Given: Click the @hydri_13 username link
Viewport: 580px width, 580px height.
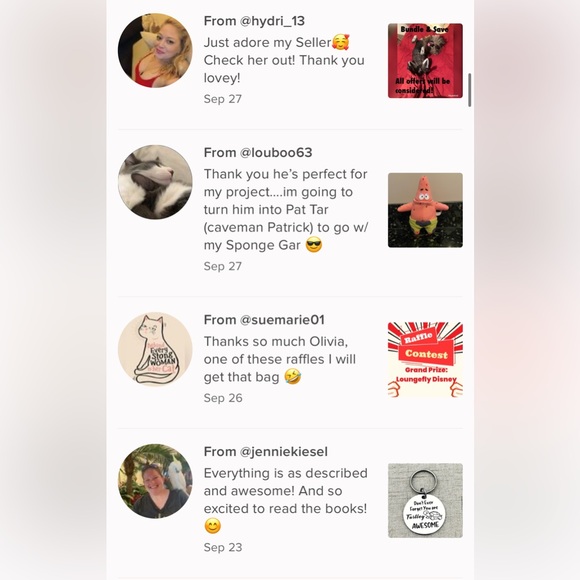Looking at the screenshot, I should point(272,21).
